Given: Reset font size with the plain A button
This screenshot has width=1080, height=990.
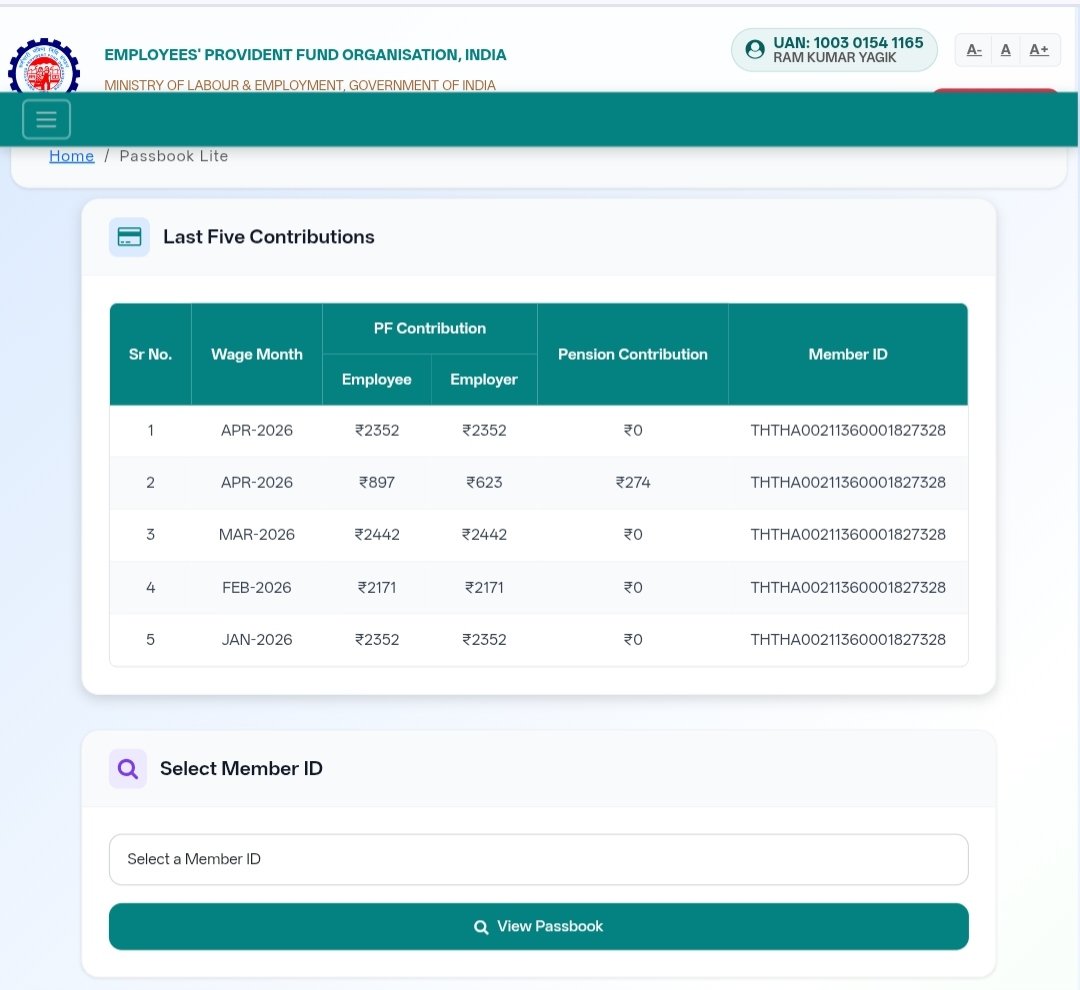Looking at the screenshot, I should pyautogui.click(x=1006, y=50).
